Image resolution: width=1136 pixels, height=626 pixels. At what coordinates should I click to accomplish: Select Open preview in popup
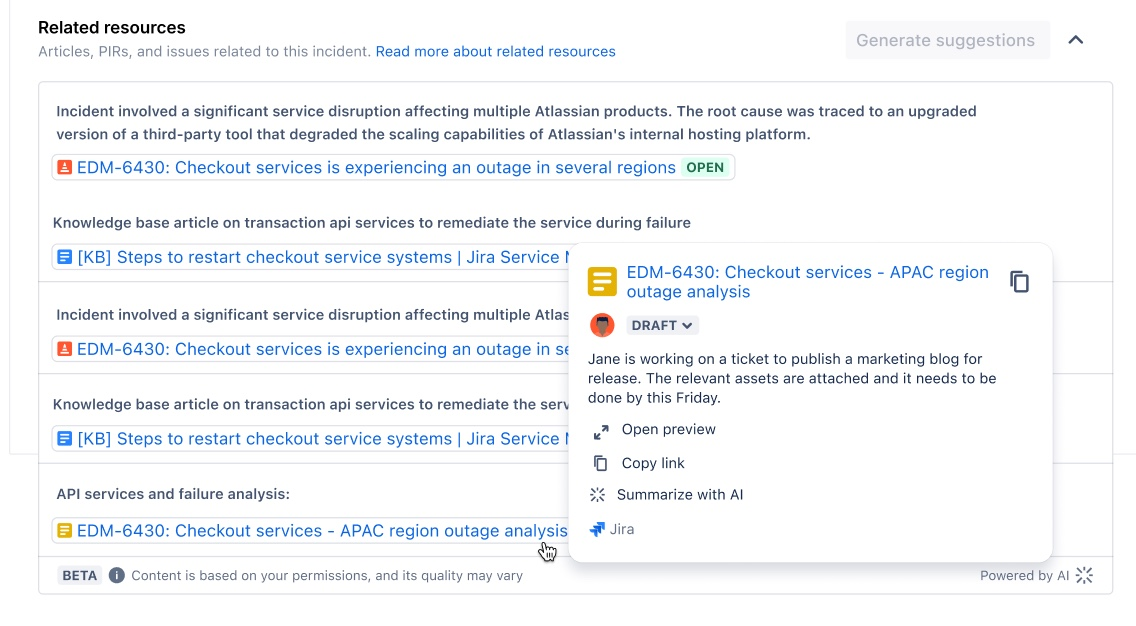[x=668, y=430]
